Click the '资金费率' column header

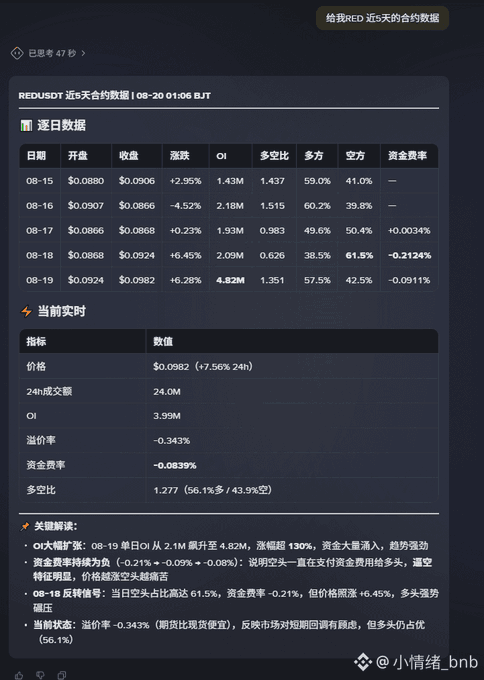[407, 156]
